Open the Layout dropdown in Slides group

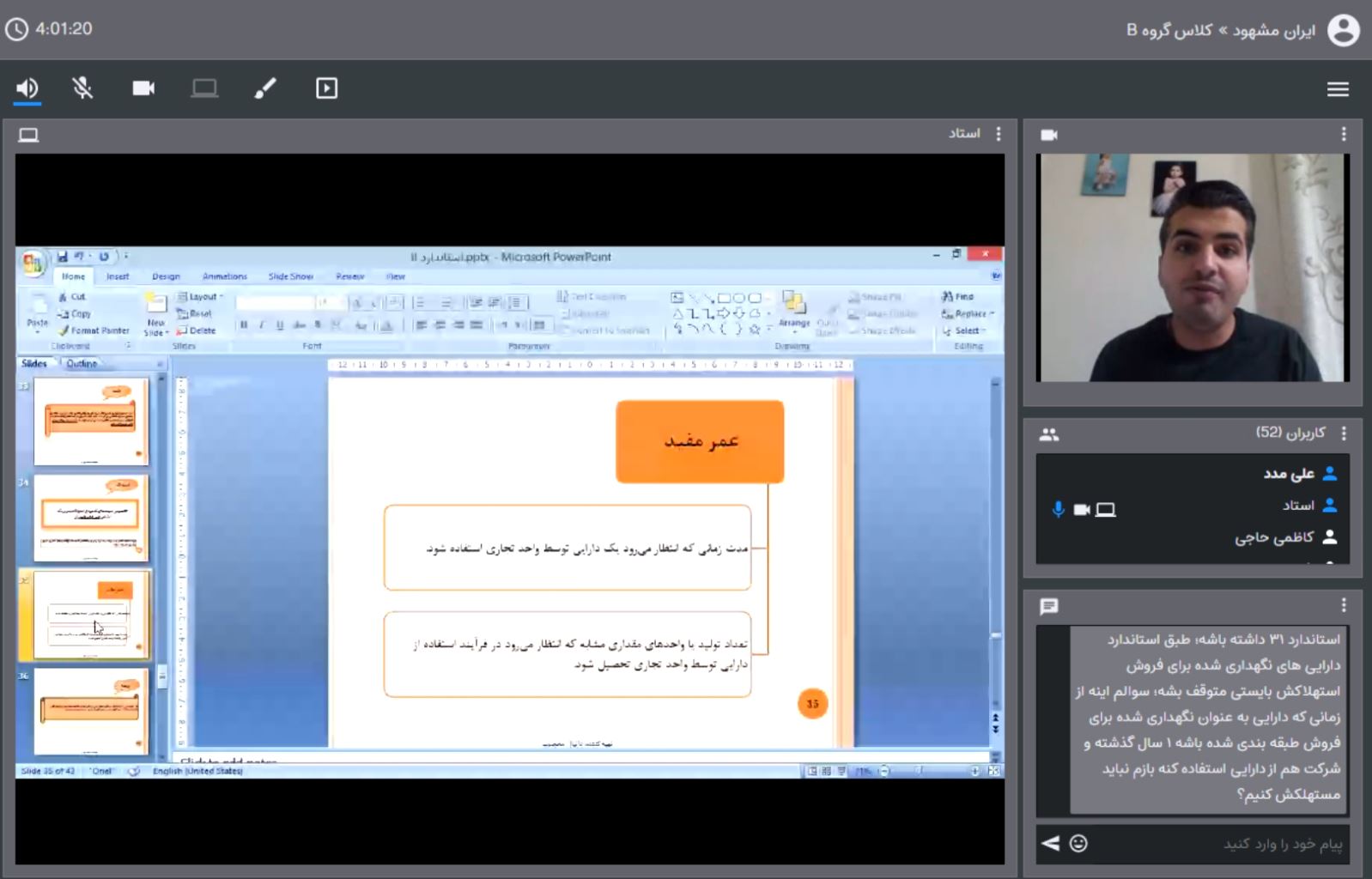pos(200,297)
